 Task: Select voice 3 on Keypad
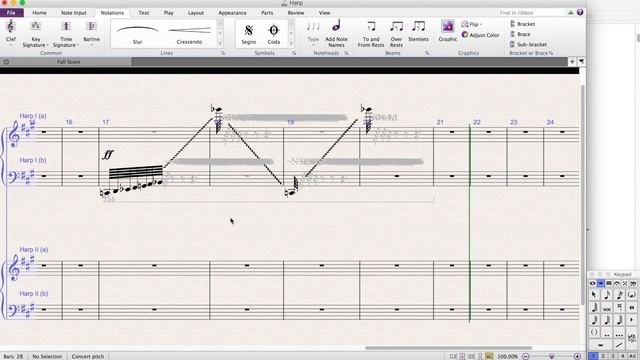tap(613, 356)
